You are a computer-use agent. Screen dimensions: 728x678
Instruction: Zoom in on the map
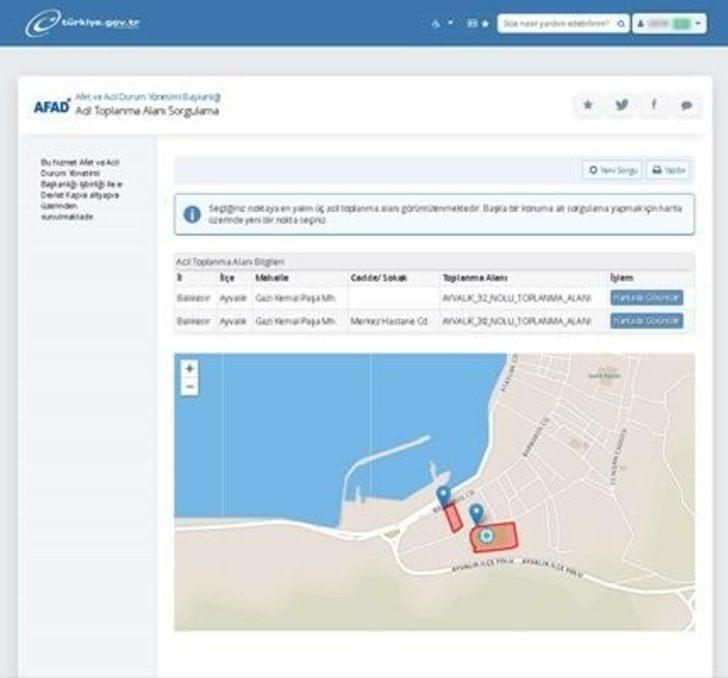tap(190, 368)
